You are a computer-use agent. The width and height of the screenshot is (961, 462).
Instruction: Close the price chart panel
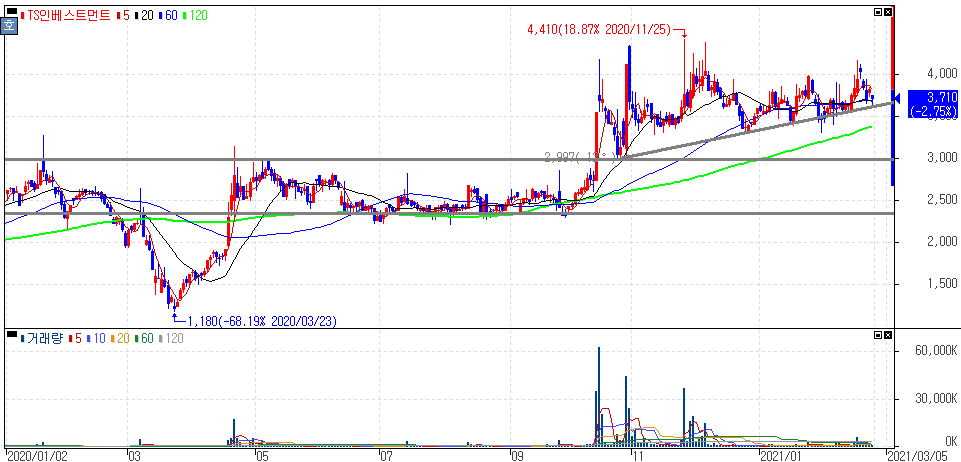(x=889, y=12)
